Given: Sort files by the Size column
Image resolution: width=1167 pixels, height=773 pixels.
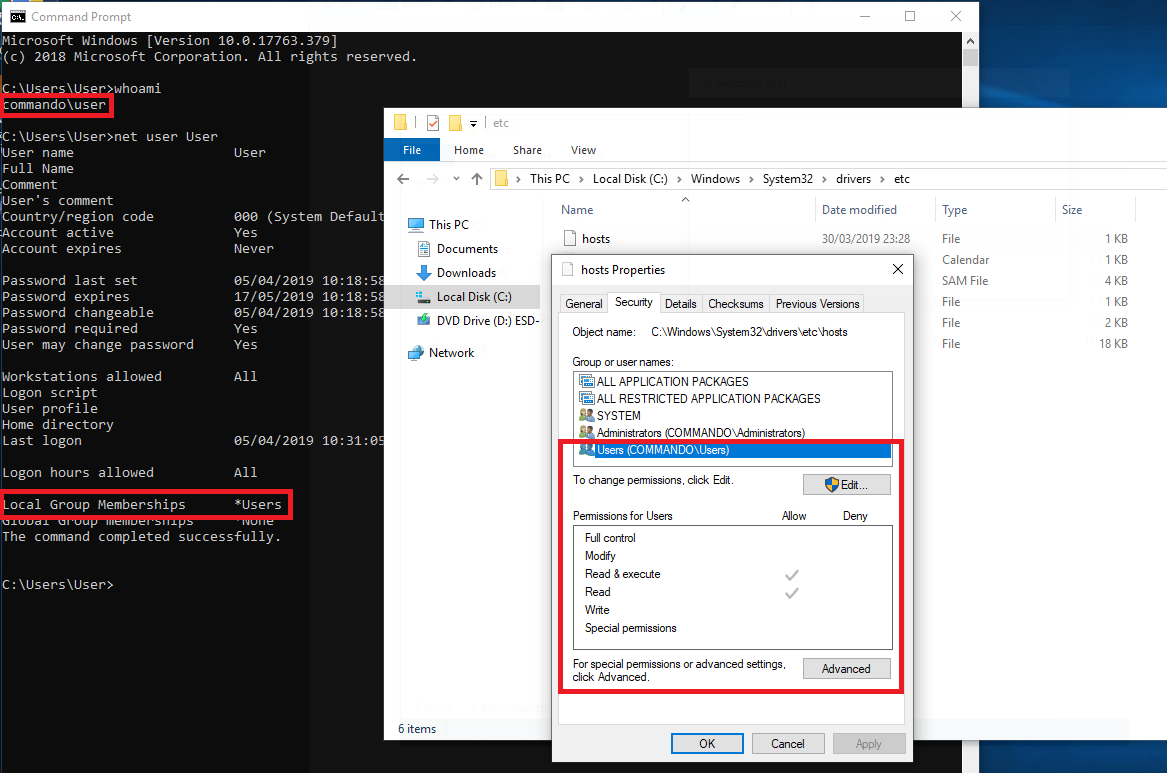Looking at the screenshot, I should tap(1072, 210).
